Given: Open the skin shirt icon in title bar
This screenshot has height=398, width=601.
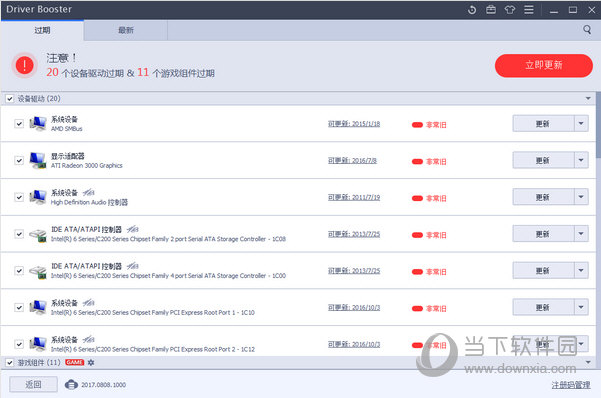Looking at the screenshot, I should [x=509, y=10].
